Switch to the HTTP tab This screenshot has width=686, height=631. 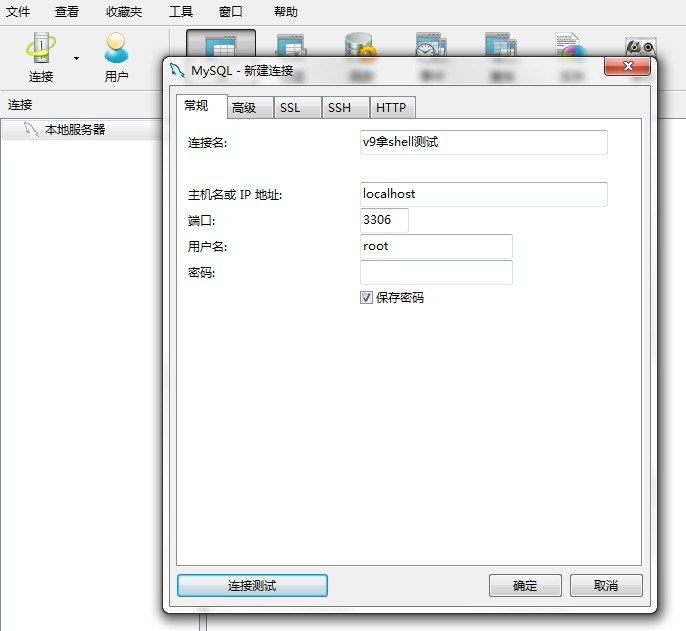(392, 108)
